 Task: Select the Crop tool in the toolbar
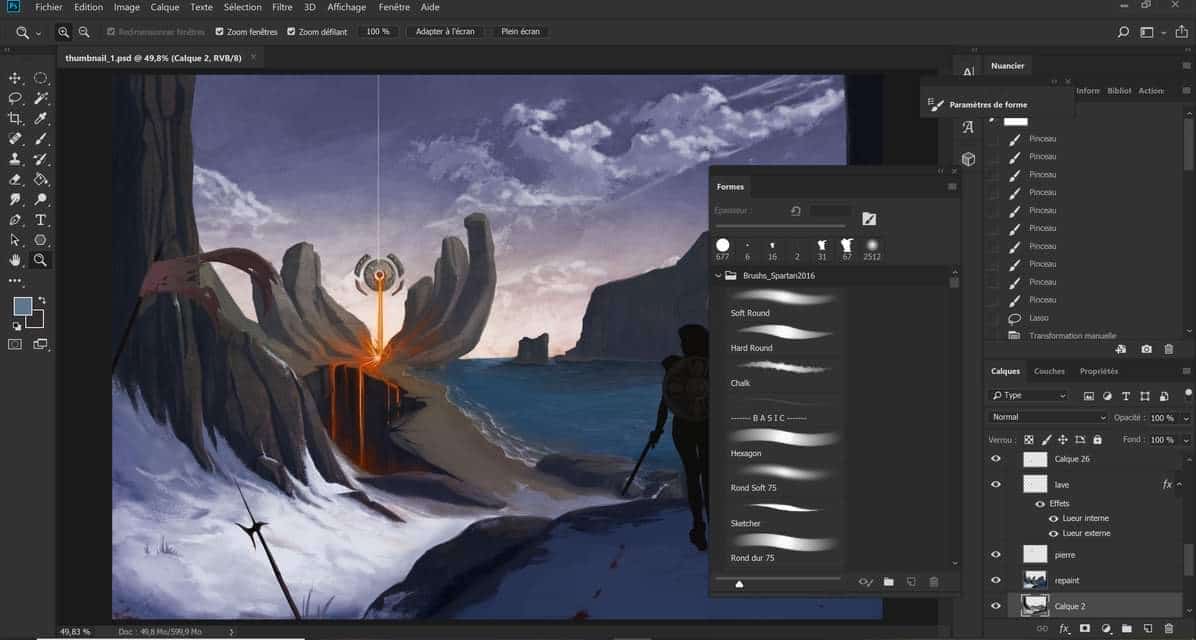coord(15,119)
